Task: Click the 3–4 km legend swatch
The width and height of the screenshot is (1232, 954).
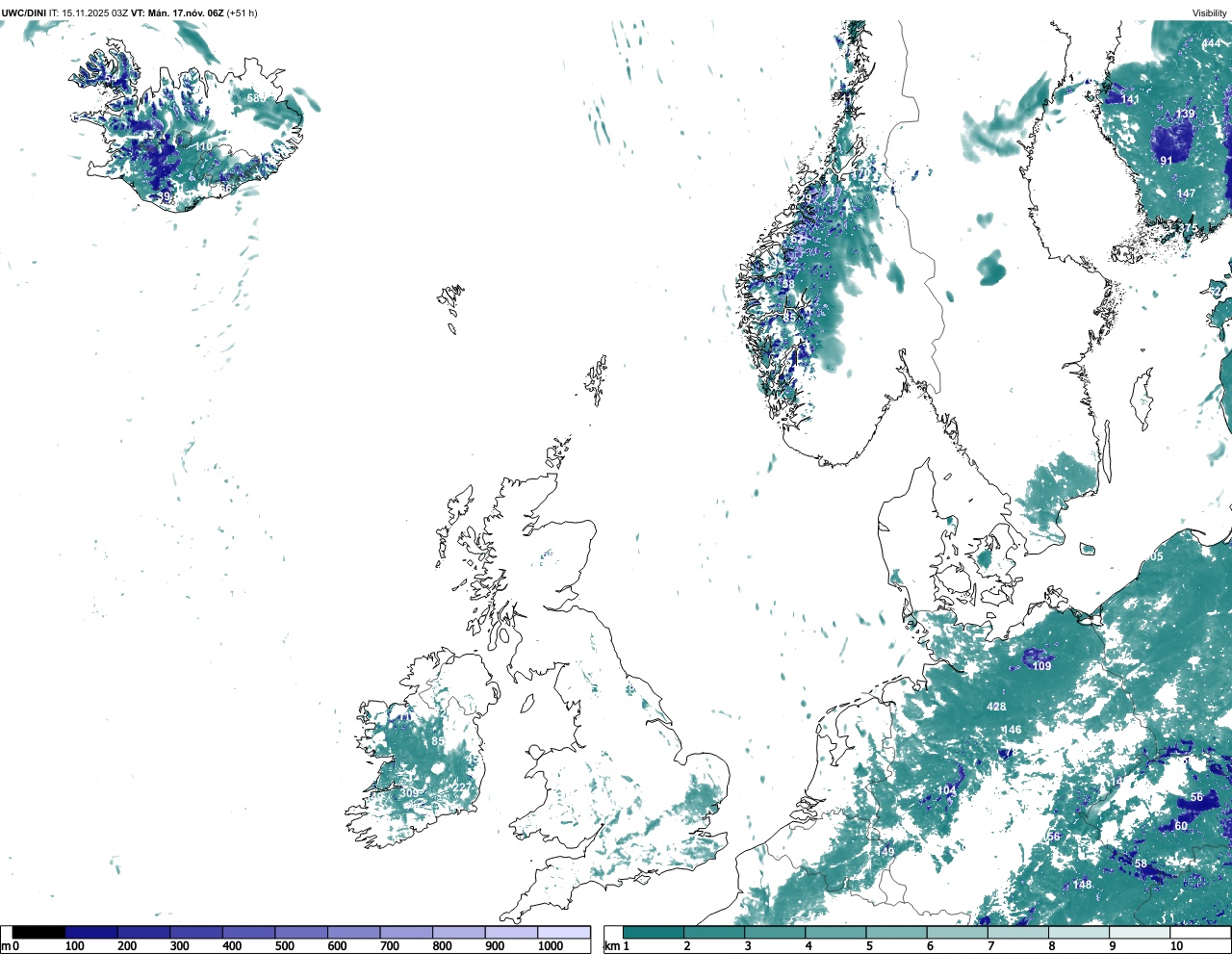Action: (x=775, y=933)
